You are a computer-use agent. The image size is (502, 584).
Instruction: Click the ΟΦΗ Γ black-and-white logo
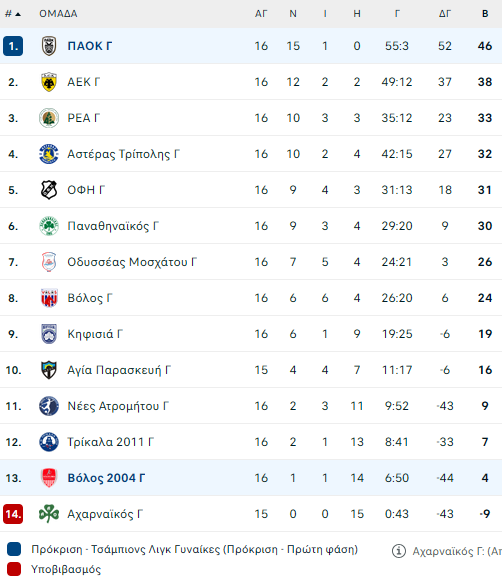click(49, 190)
